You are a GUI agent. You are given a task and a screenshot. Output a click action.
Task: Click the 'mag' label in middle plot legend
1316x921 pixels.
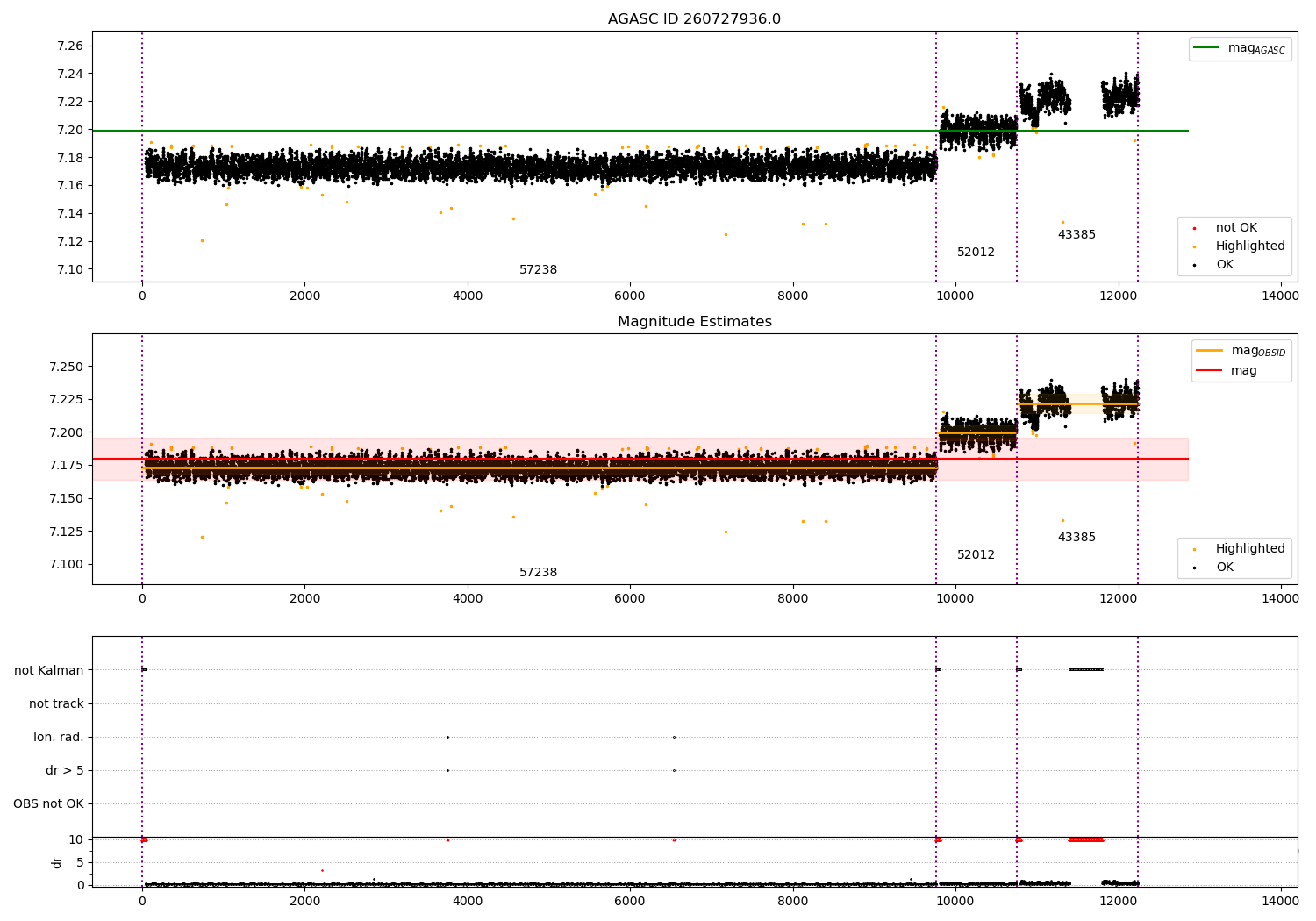coord(1244,371)
